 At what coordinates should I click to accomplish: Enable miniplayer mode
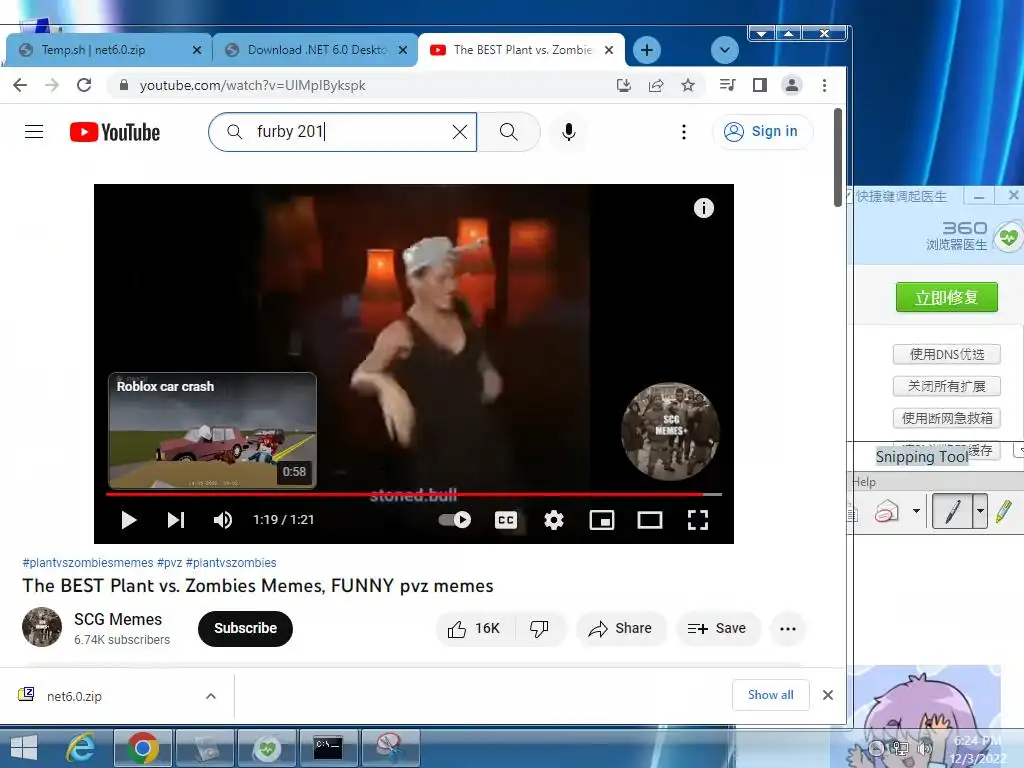pos(601,520)
